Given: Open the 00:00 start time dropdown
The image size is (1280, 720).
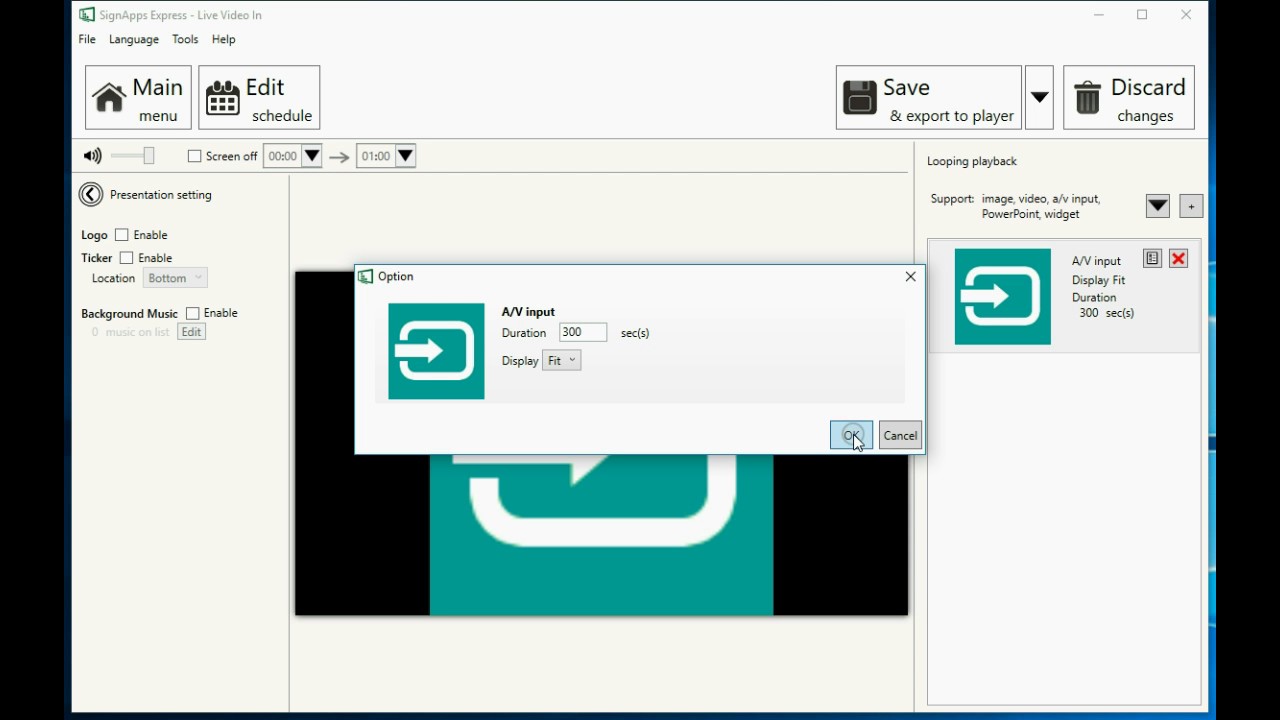Looking at the screenshot, I should coord(312,156).
